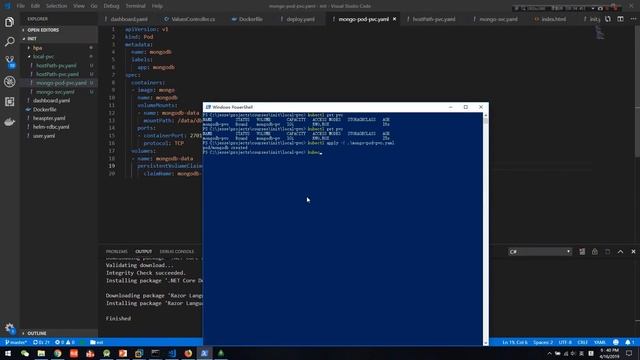
Task: Open the DEBUG CONSOLE panel tab
Action: (177, 252)
